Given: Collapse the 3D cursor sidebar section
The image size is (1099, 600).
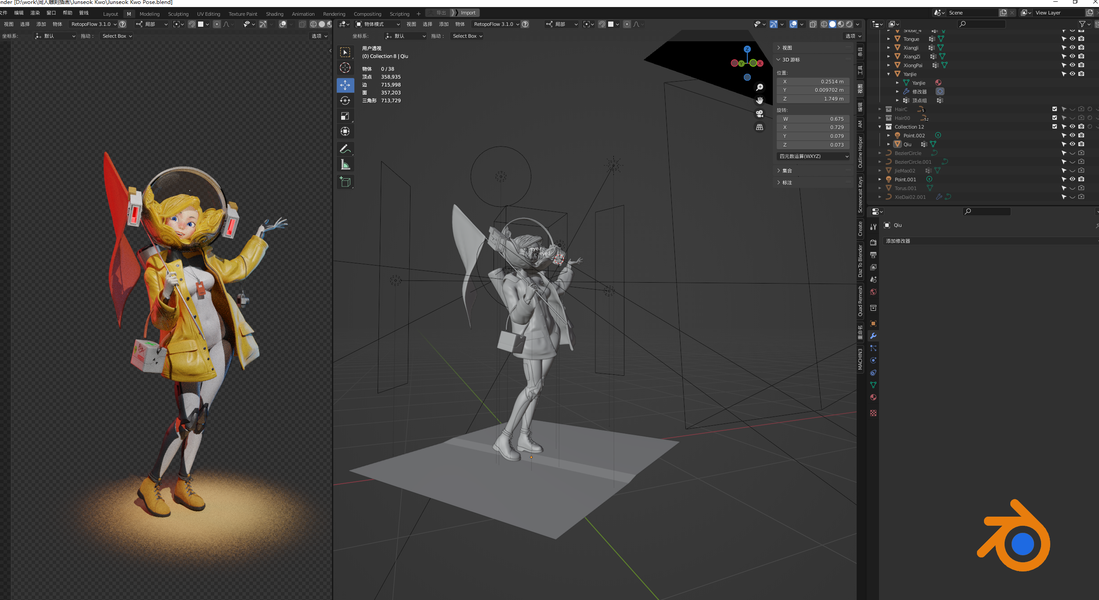Looking at the screenshot, I should pyautogui.click(x=778, y=60).
